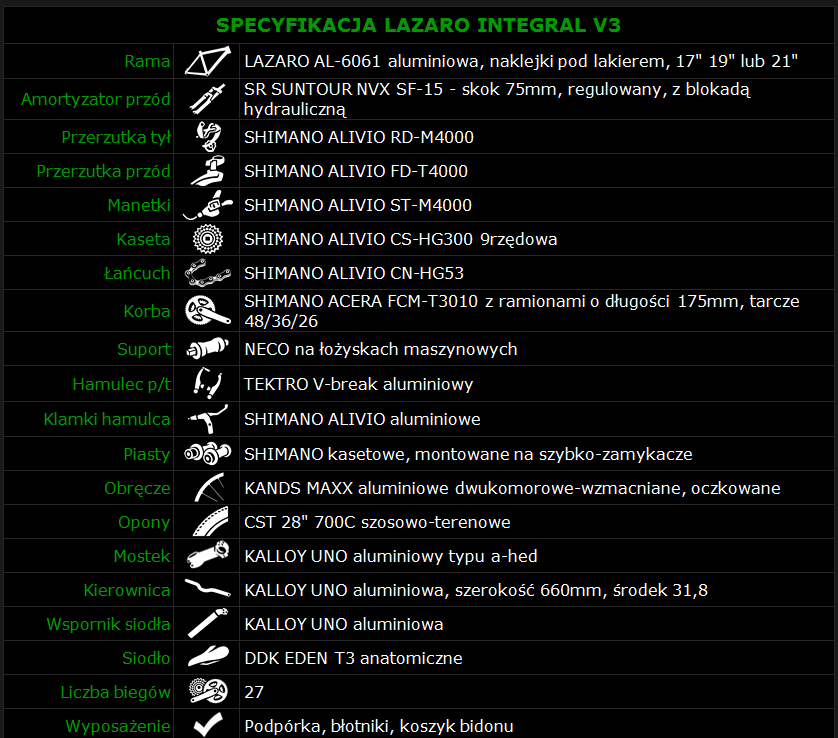Click the V-brake icon in Hamulec row
This screenshot has height=738, width=838.
pyautogui.click(x=208, y=384)
